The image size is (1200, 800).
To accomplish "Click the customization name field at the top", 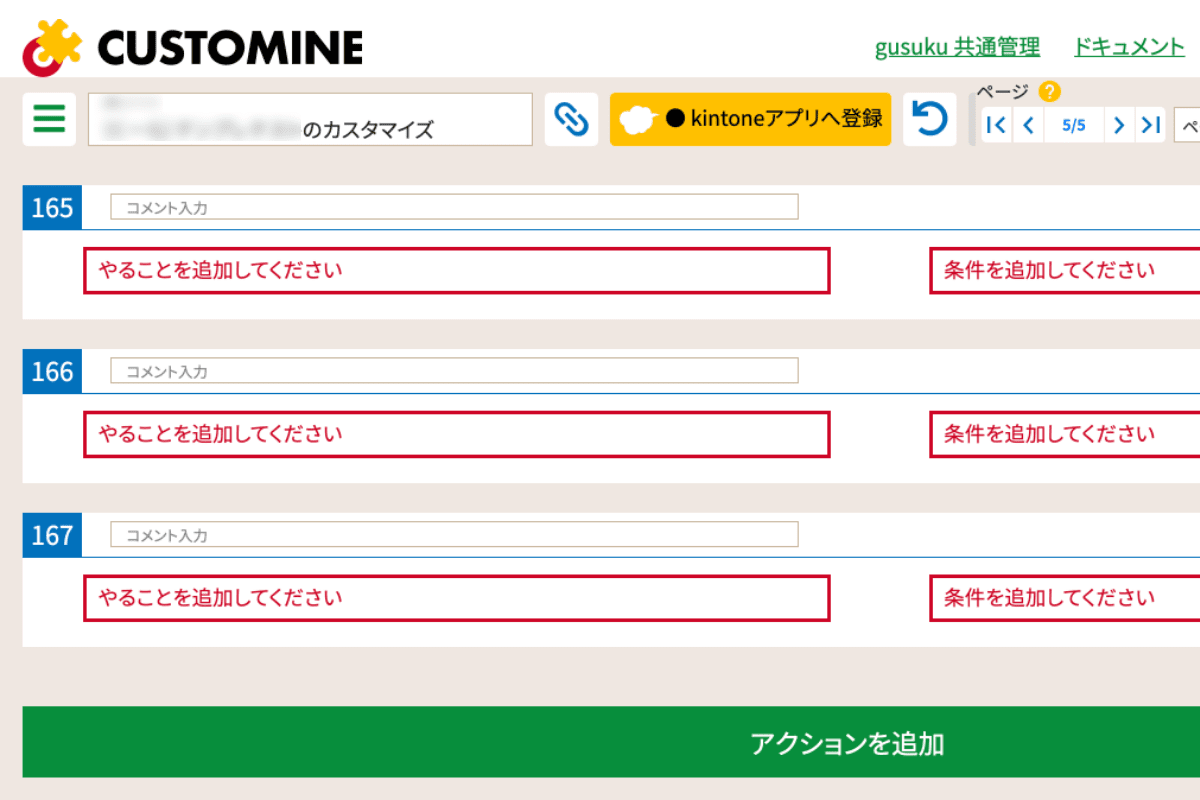I will pyautogui.click(x=310, y=118).
